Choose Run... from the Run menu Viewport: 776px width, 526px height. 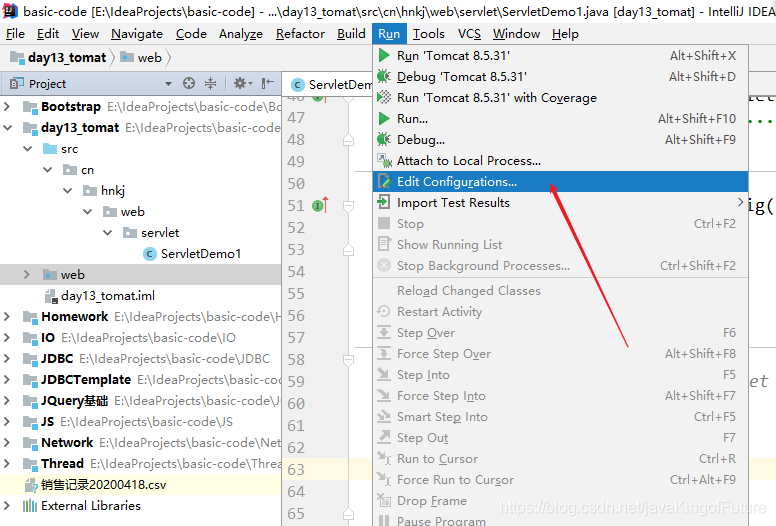coord(560,119)
